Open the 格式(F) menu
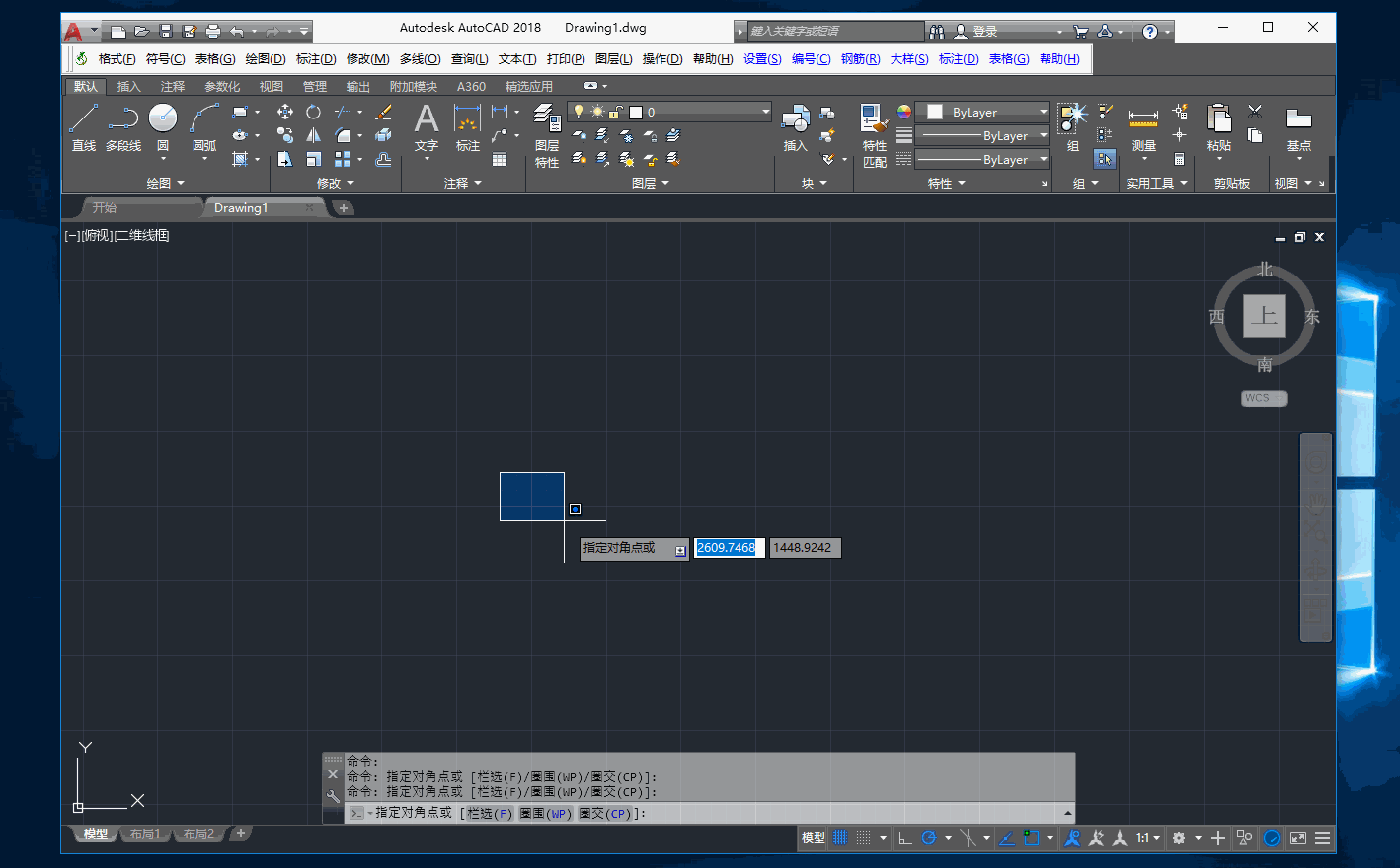This screenshot has height=868, width=1400. [x=117, y=59]
